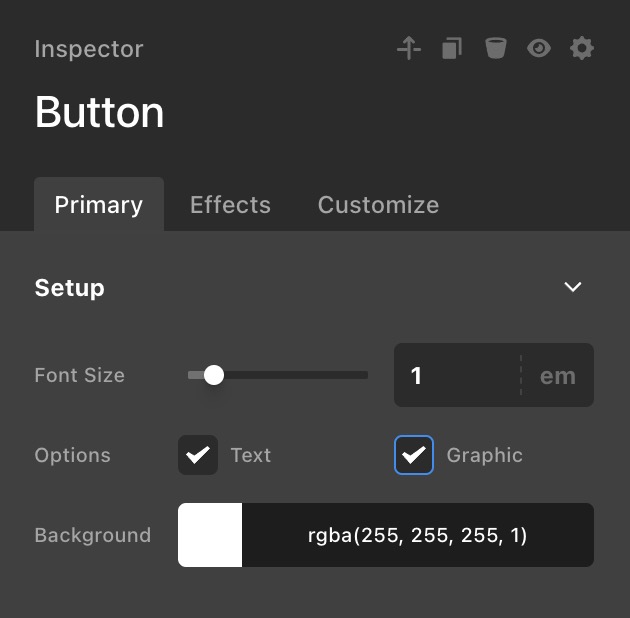
Task: Switch to the Primary tab
Action: pyautogui.click(x=98, y=205)
